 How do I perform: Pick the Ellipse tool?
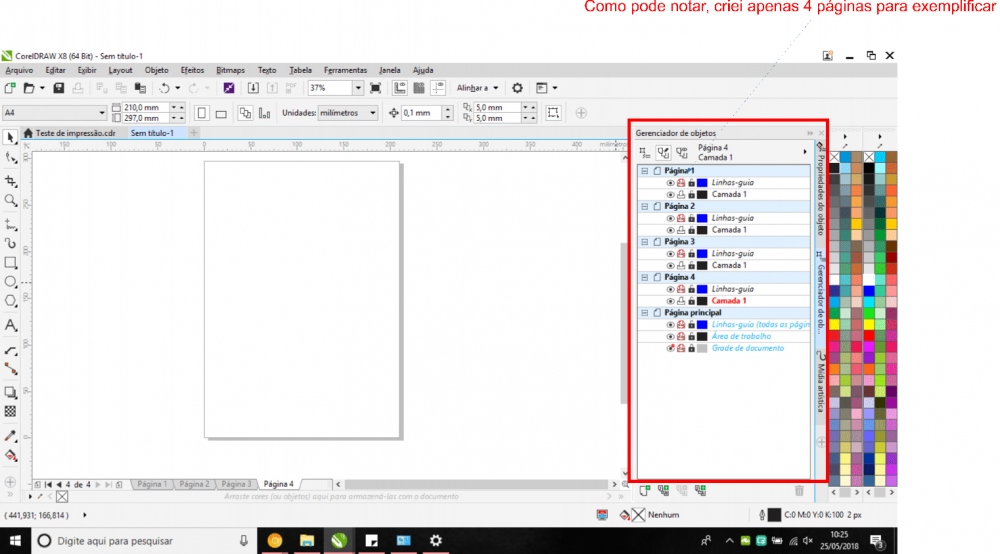pos(11,282)
